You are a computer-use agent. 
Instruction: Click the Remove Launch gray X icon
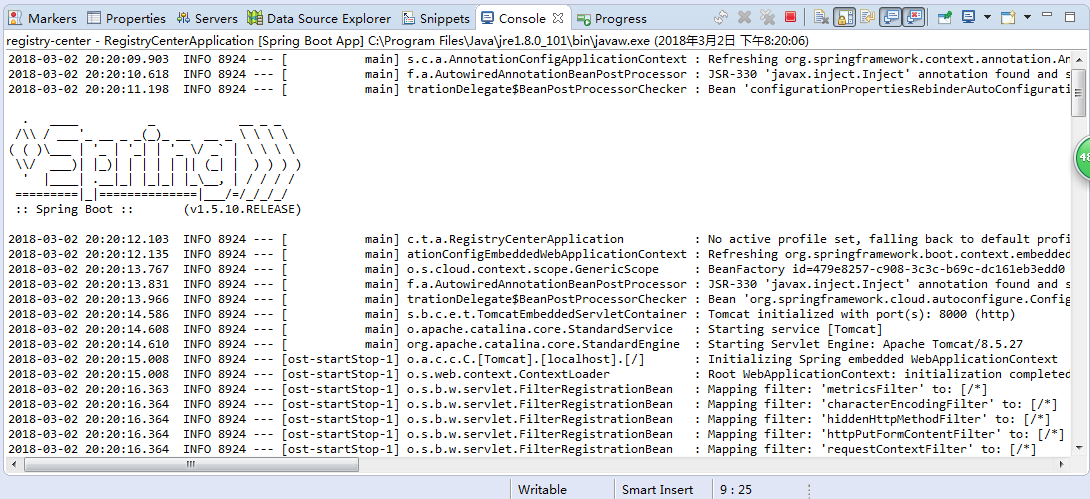tap(744, 17)
